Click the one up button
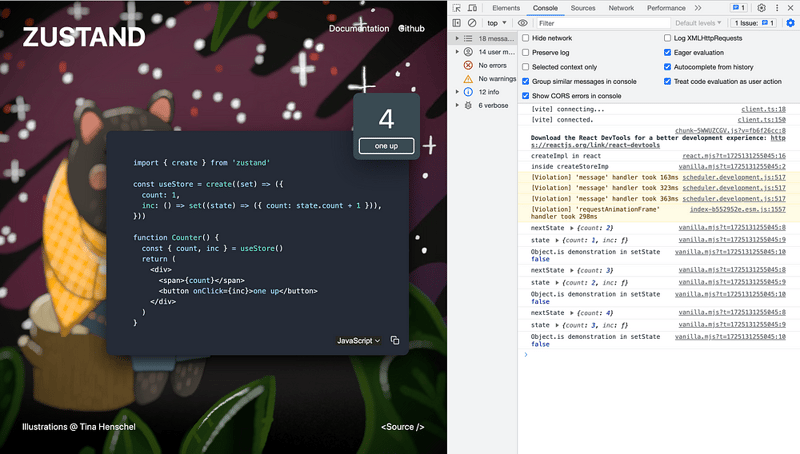 pos(386,146)
